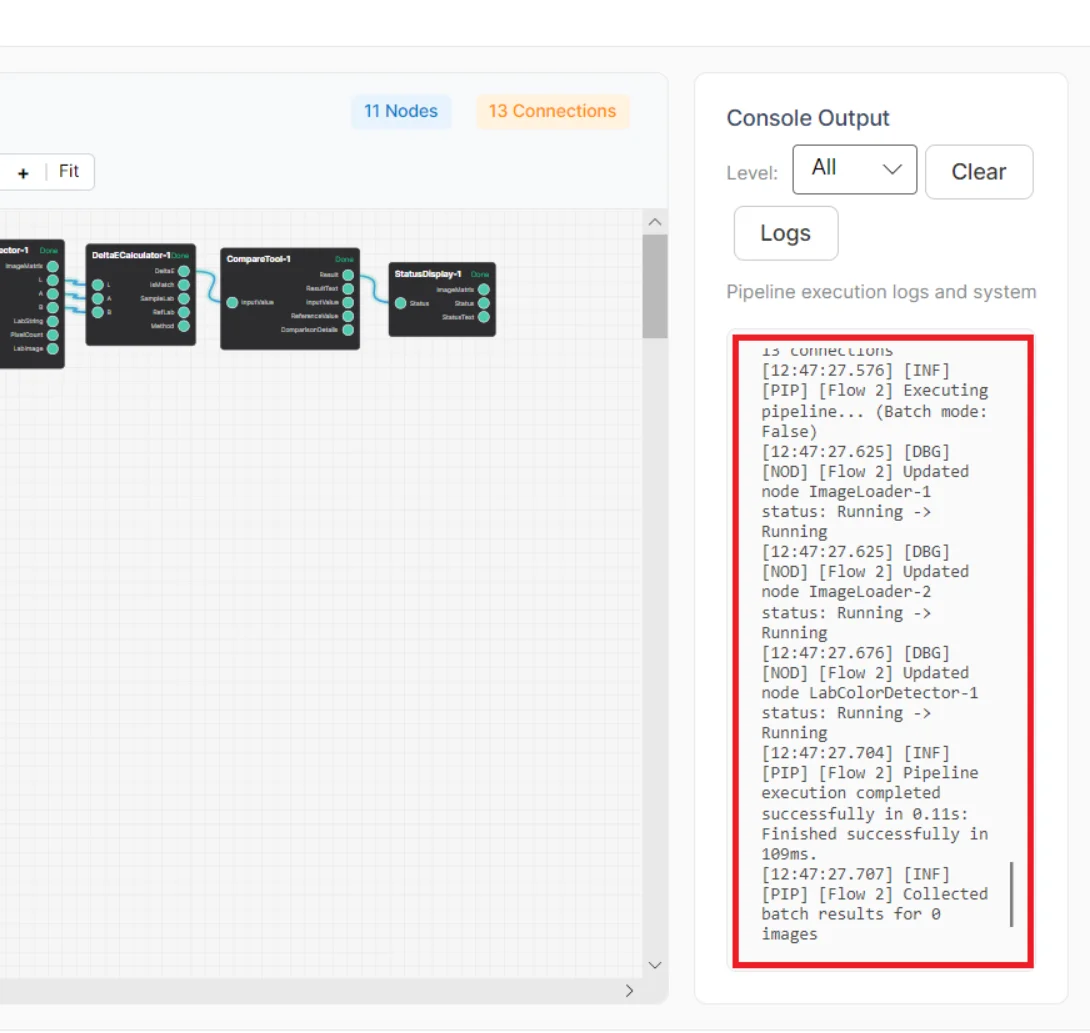Click the Method output port on DeltaECalculator-1
Screen dimensions: 1090x1033
184,325
